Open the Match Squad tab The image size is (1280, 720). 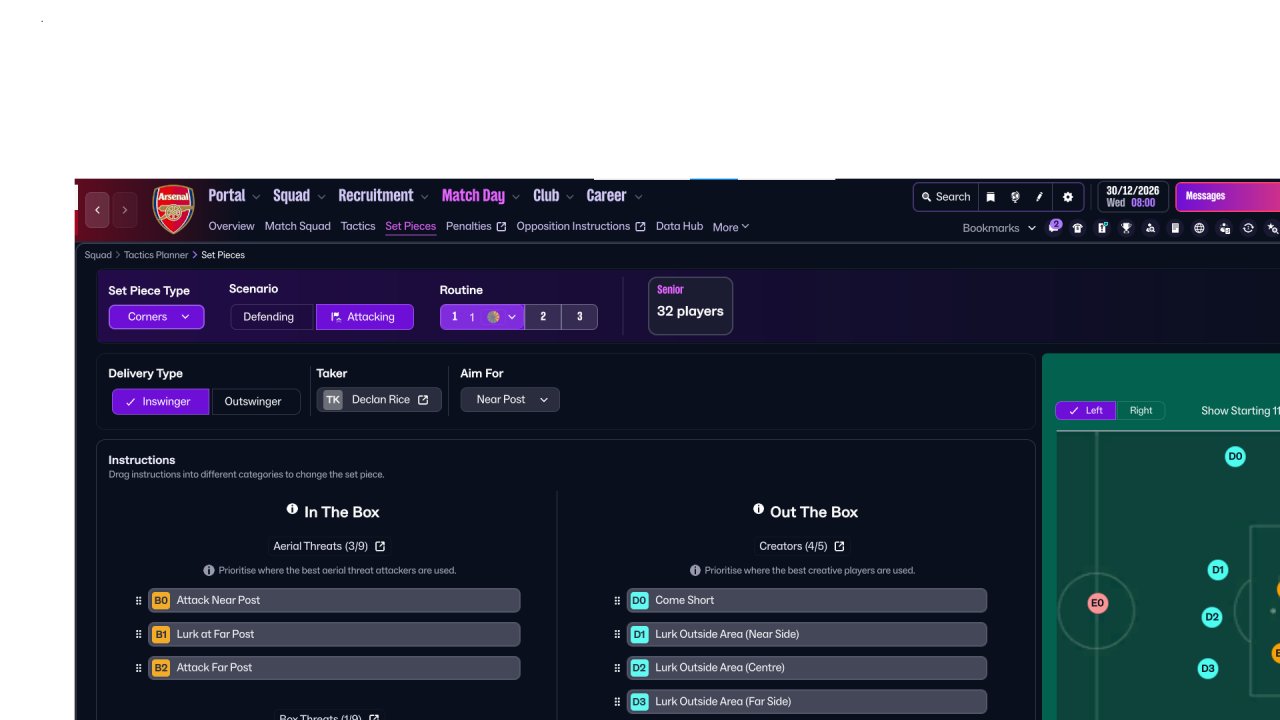pos(298,226)
